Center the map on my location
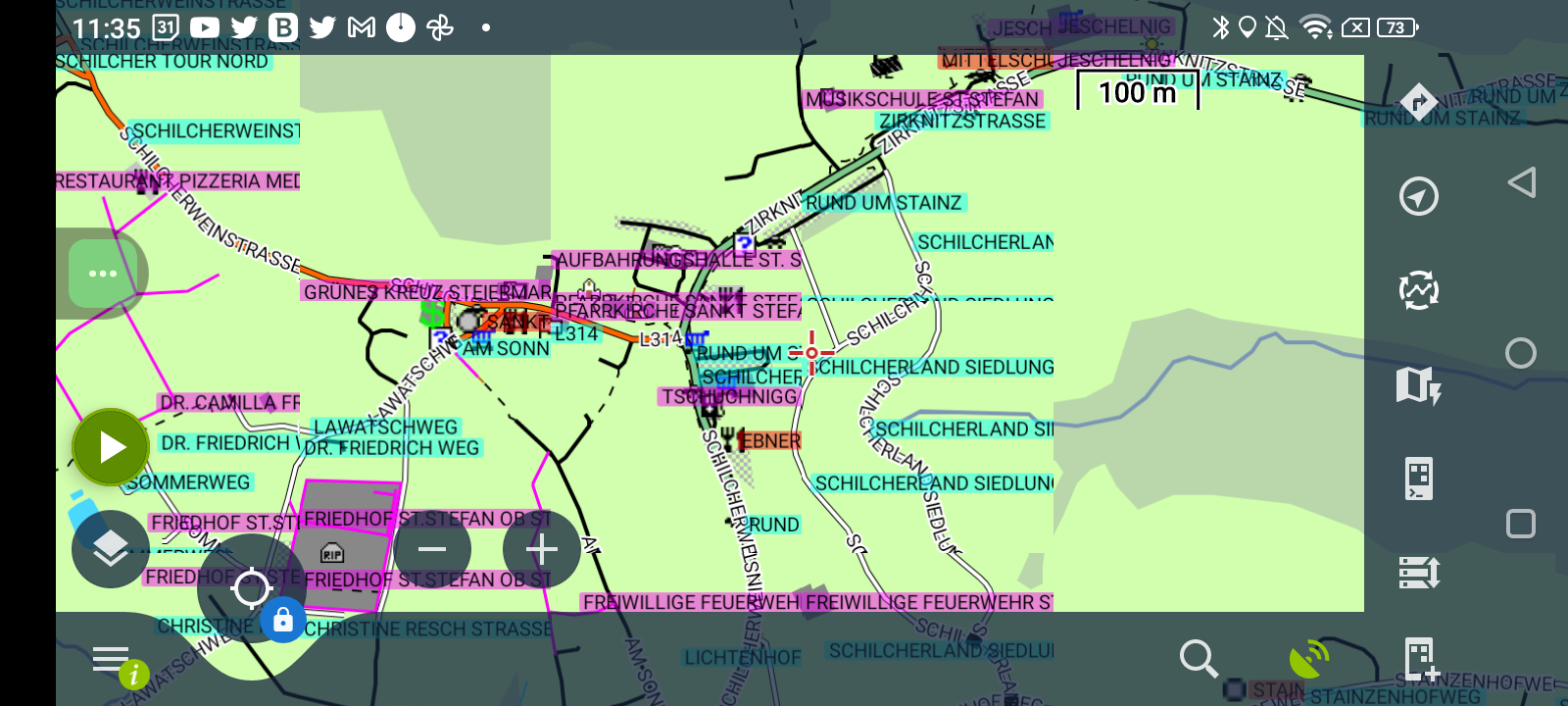 coord(251,588)
